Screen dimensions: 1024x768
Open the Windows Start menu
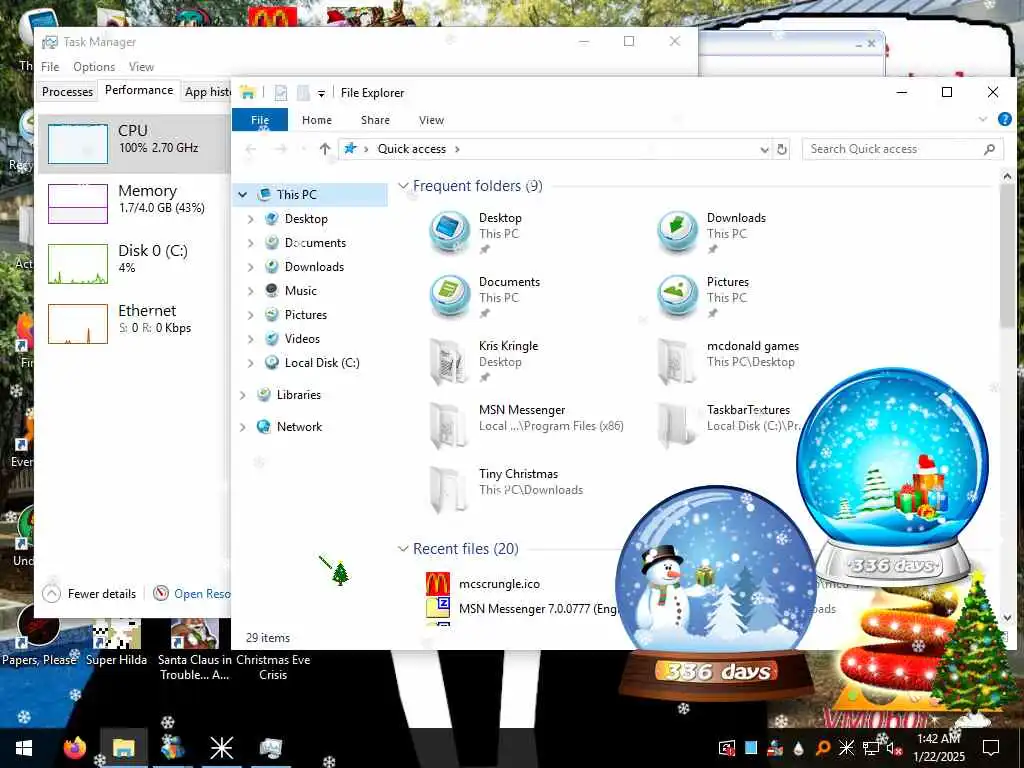(x=24, y=747)
